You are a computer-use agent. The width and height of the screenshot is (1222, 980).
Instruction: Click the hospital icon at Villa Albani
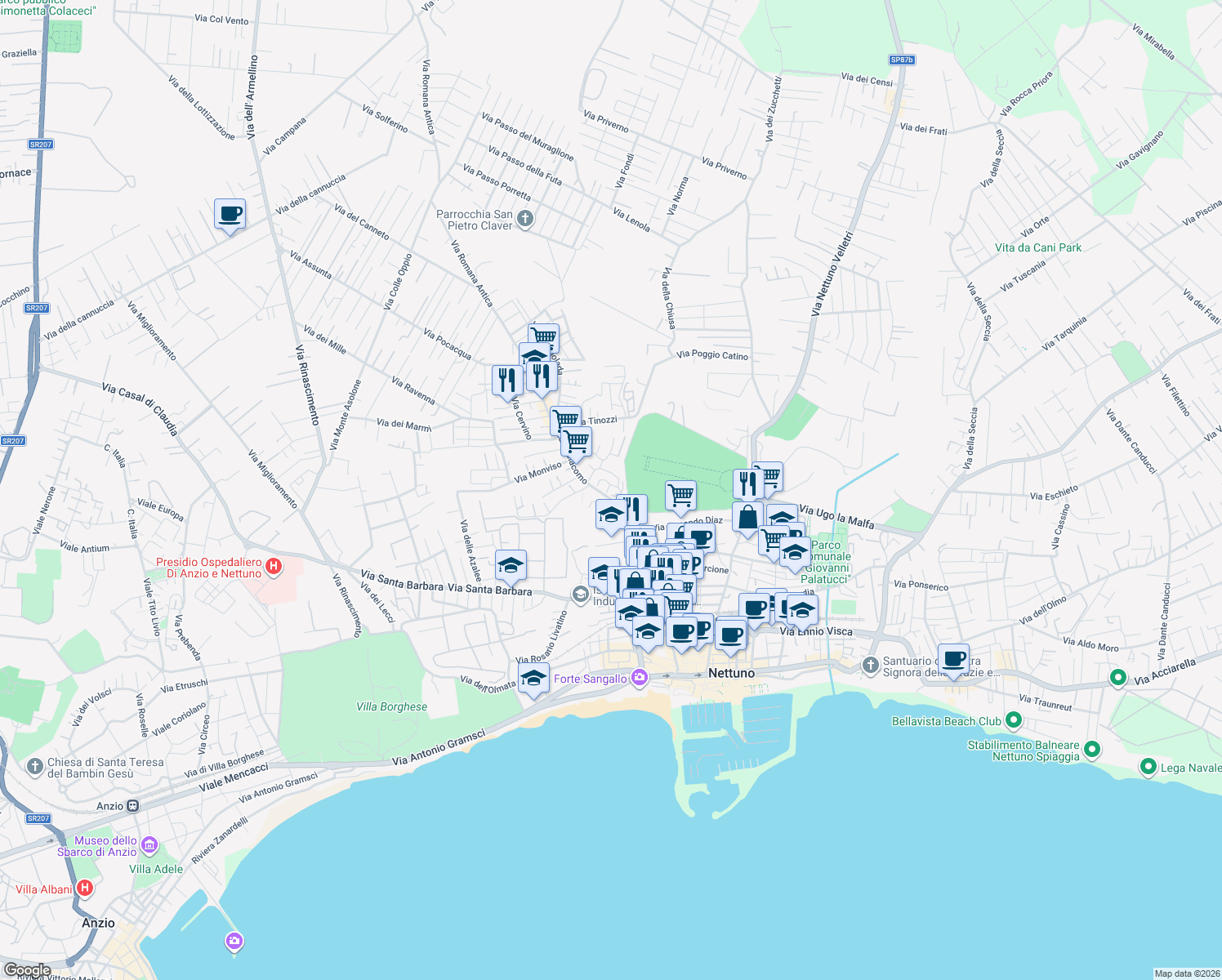click(85, 889)
